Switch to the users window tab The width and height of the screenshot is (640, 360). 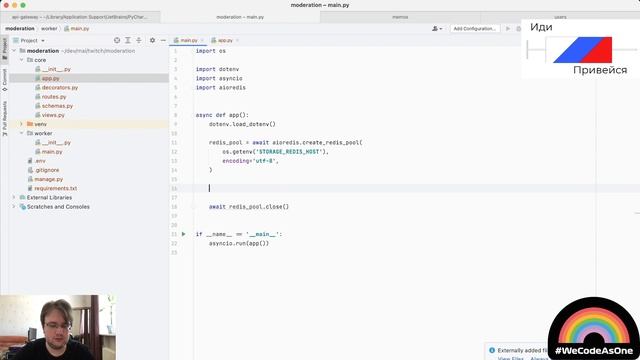pyautogui.click(x=560, y=17)
